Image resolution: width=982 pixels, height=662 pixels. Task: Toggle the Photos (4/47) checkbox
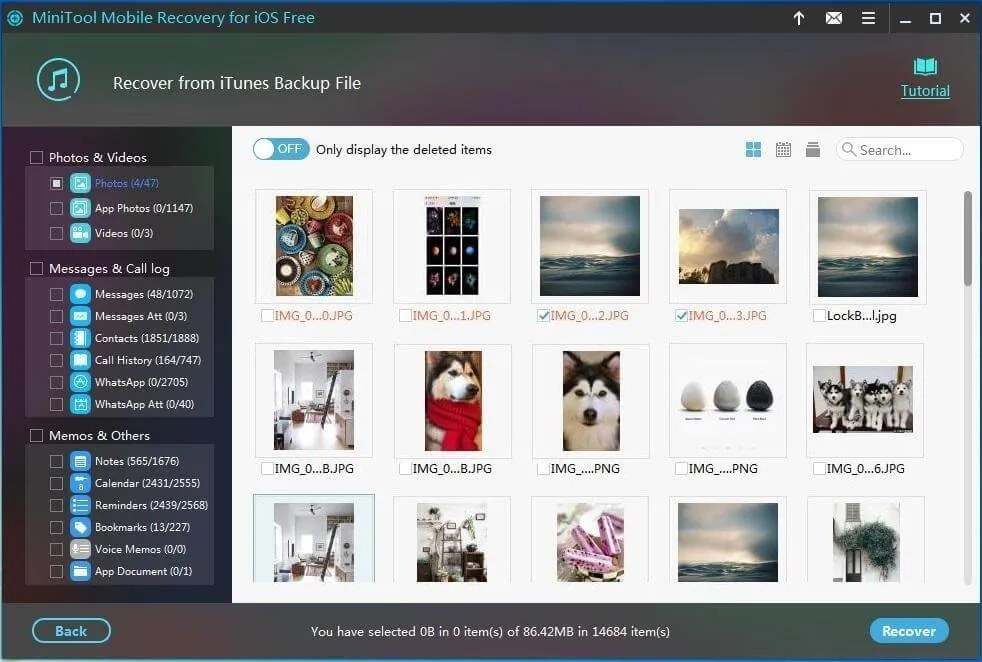tap(56, 183)
